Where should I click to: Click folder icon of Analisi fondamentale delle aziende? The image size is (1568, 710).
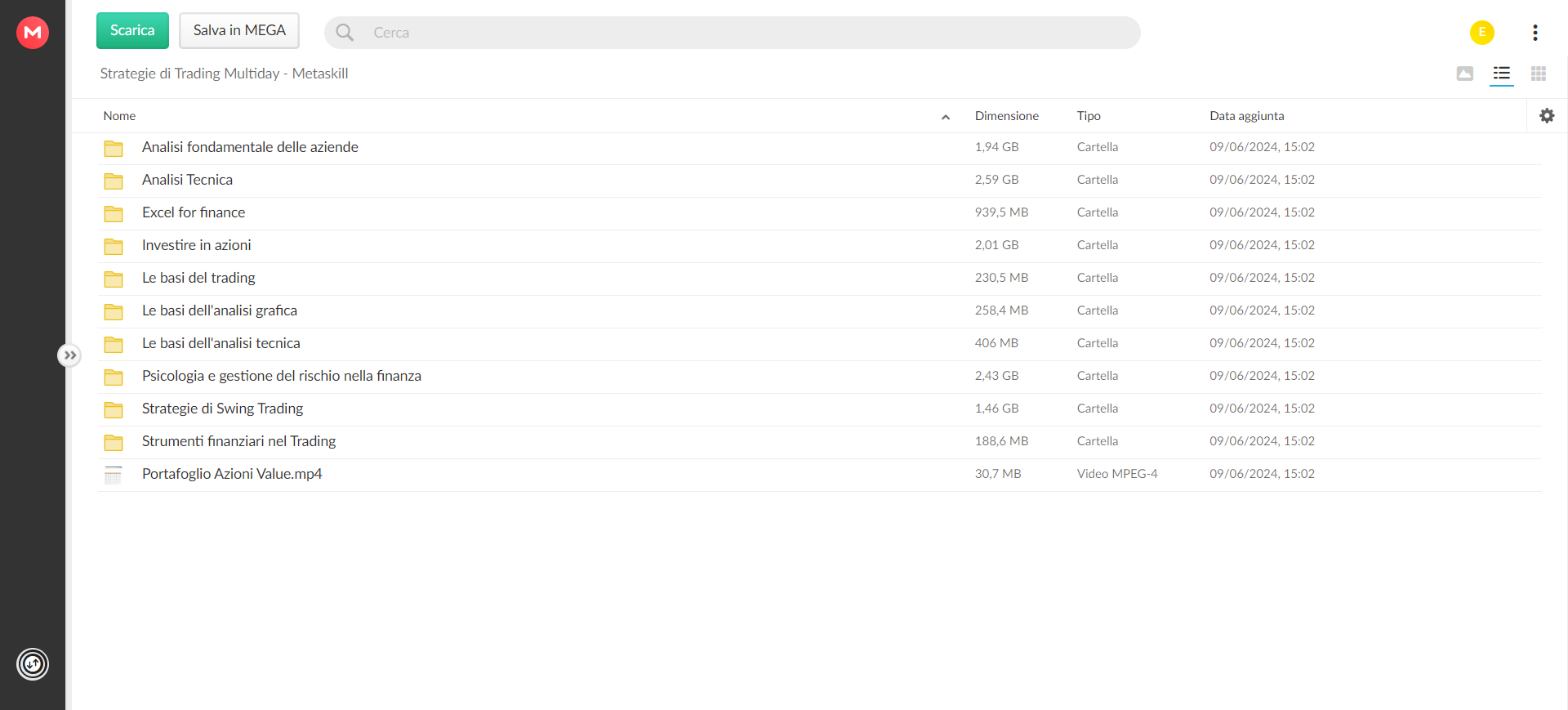point(114,148)
